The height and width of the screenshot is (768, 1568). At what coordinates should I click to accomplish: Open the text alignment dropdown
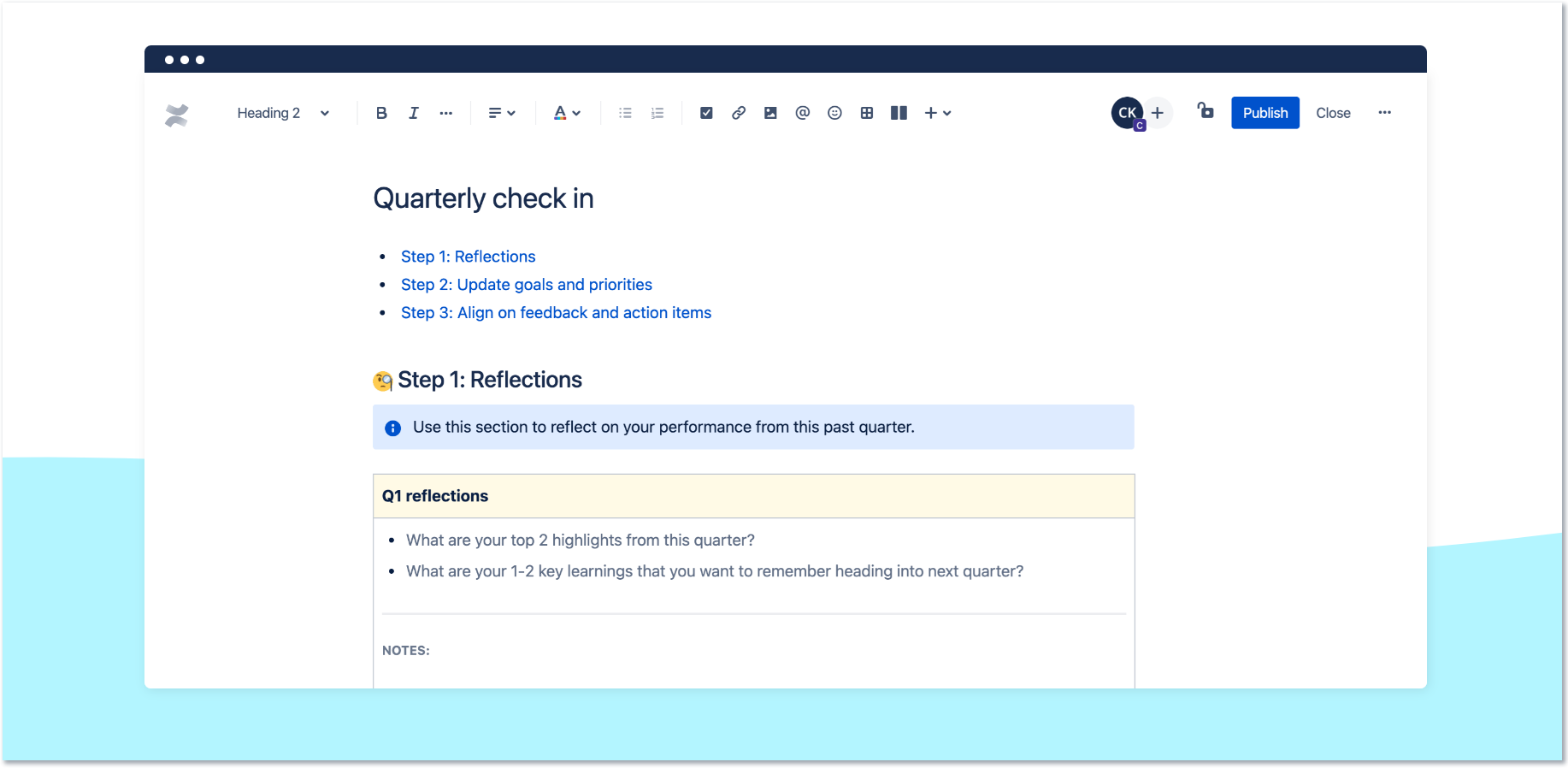click(x=502, y=113)
